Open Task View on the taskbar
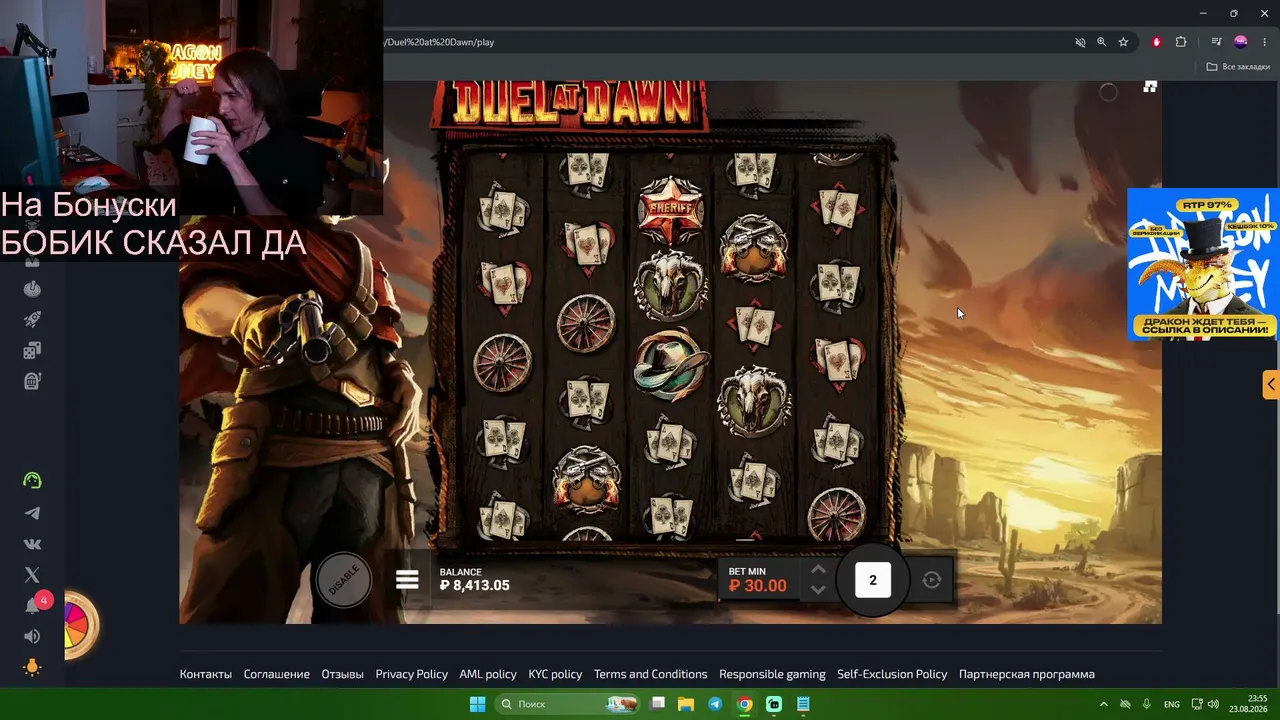This screenshot has width=1280, height=720. coord(658,704)
